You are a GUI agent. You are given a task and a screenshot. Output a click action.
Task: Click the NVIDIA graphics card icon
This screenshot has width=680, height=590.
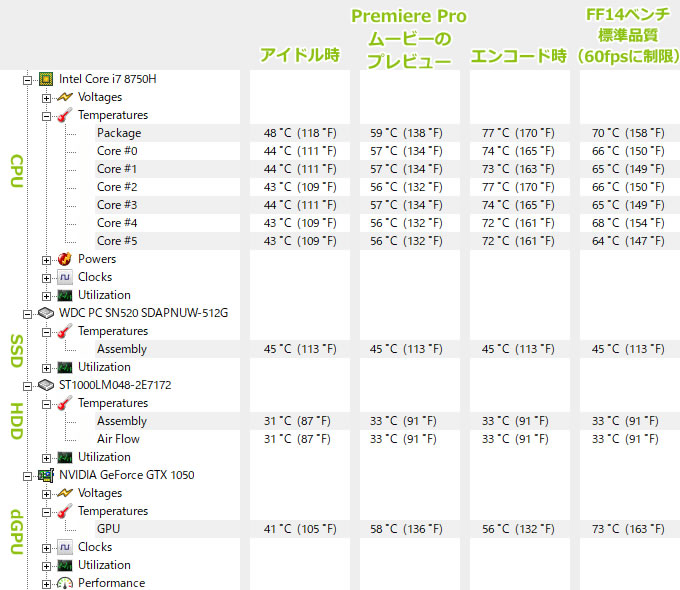pyautogui.click(x=46, y=475)
